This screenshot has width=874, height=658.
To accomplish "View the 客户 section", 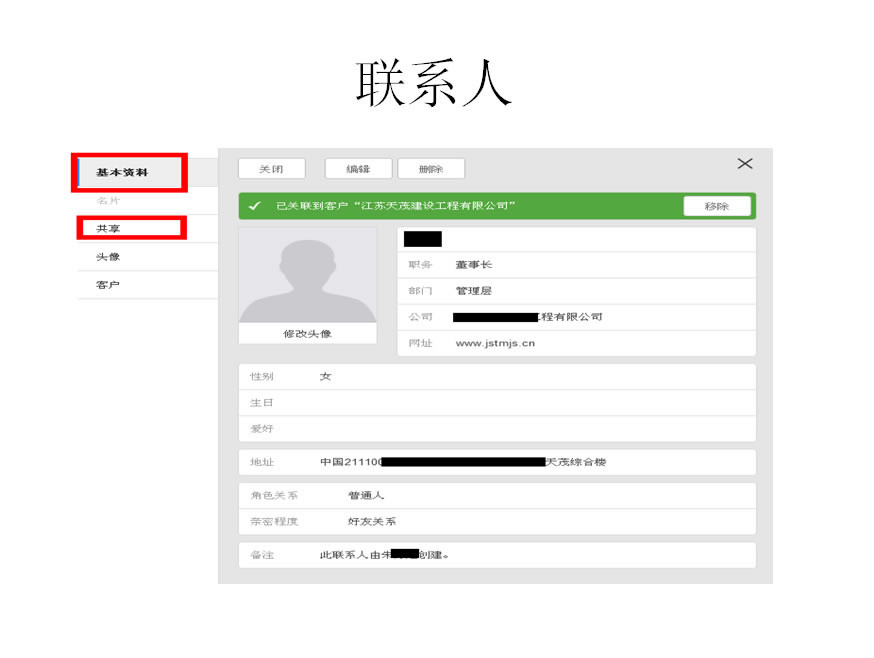I will (110, 284).
